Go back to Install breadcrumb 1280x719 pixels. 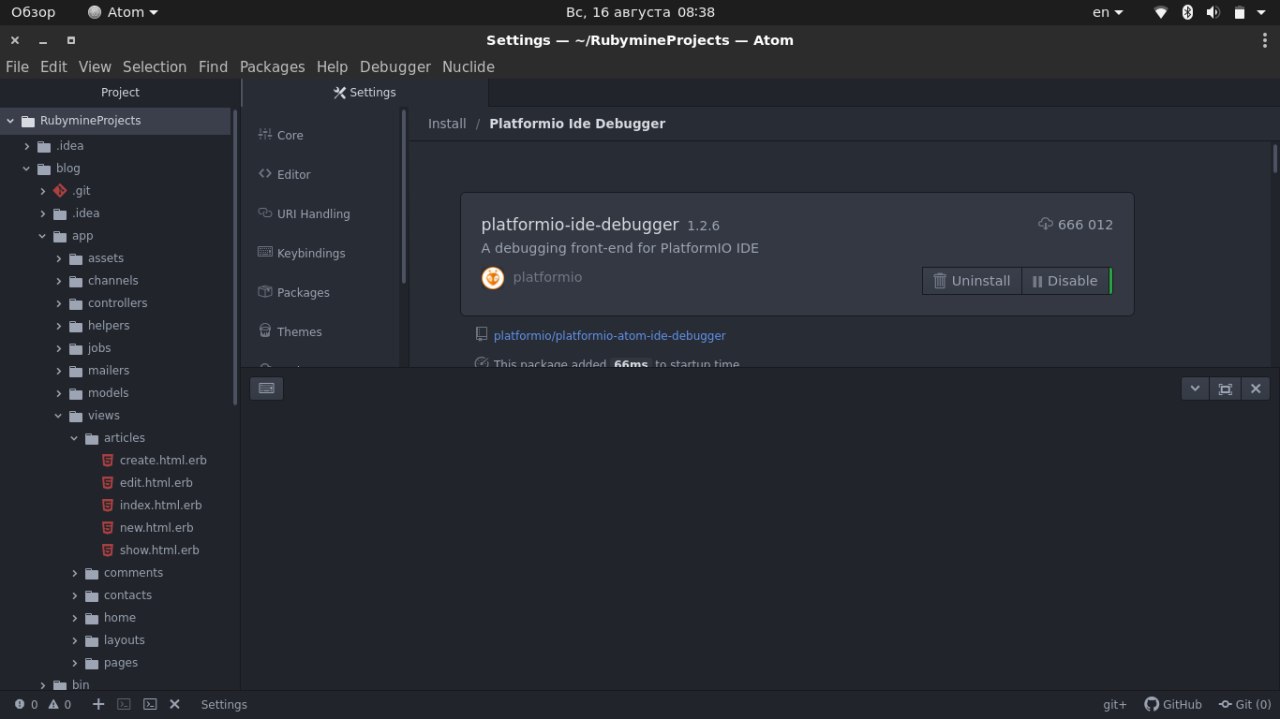[x=447, y=124]
